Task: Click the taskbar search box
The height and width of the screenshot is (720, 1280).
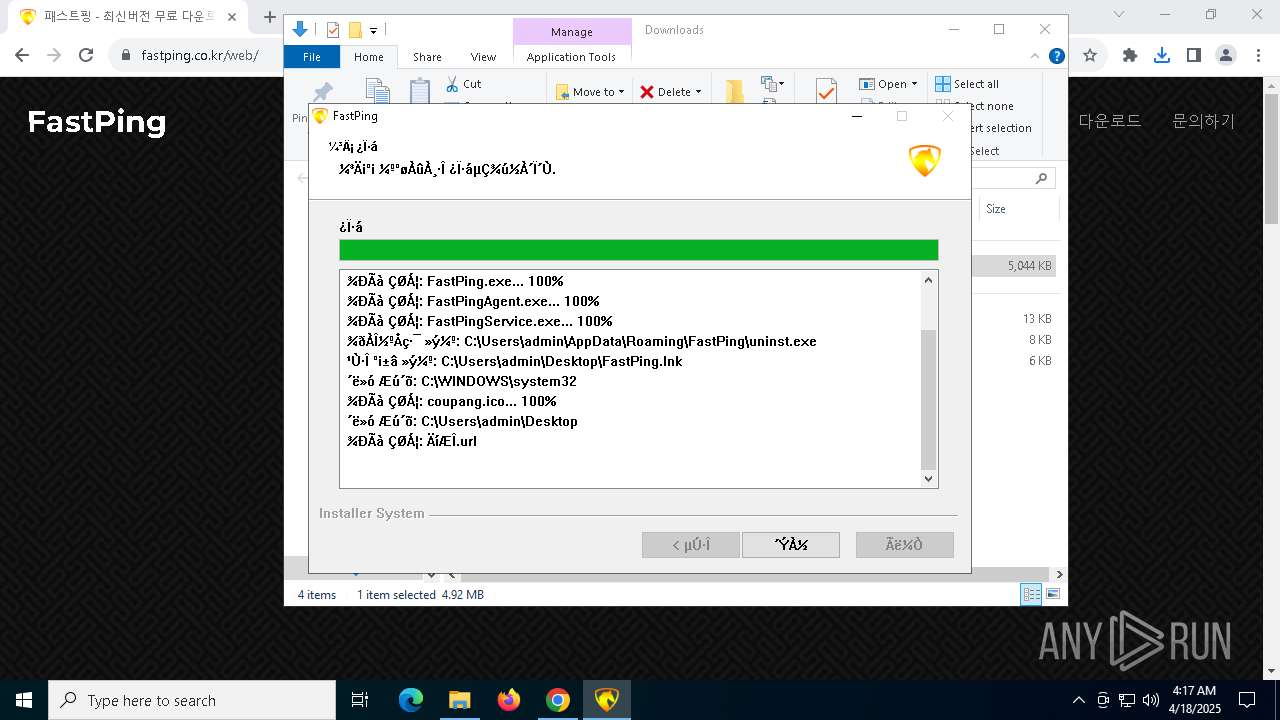Action: [192, 700]
